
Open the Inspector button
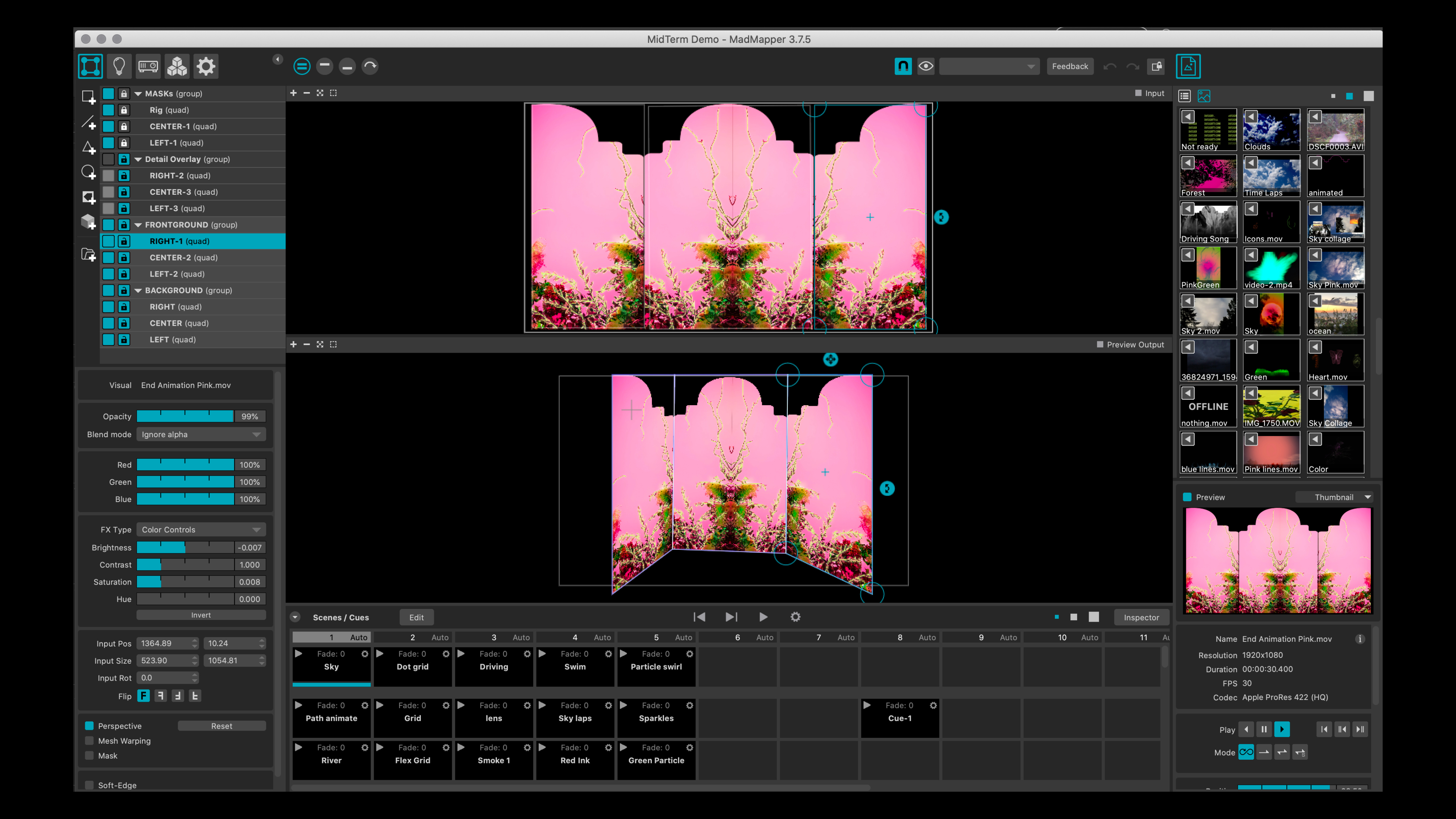pos(1141,617)
